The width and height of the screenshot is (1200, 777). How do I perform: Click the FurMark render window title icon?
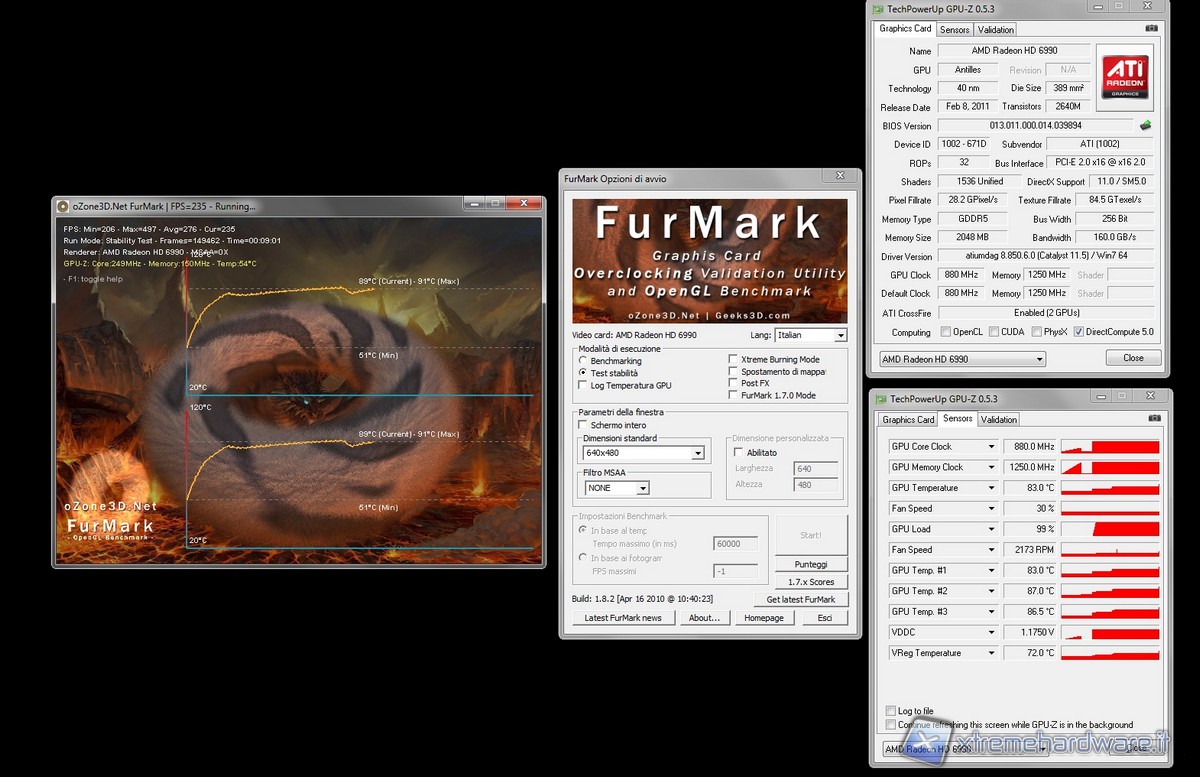point(64,206)
